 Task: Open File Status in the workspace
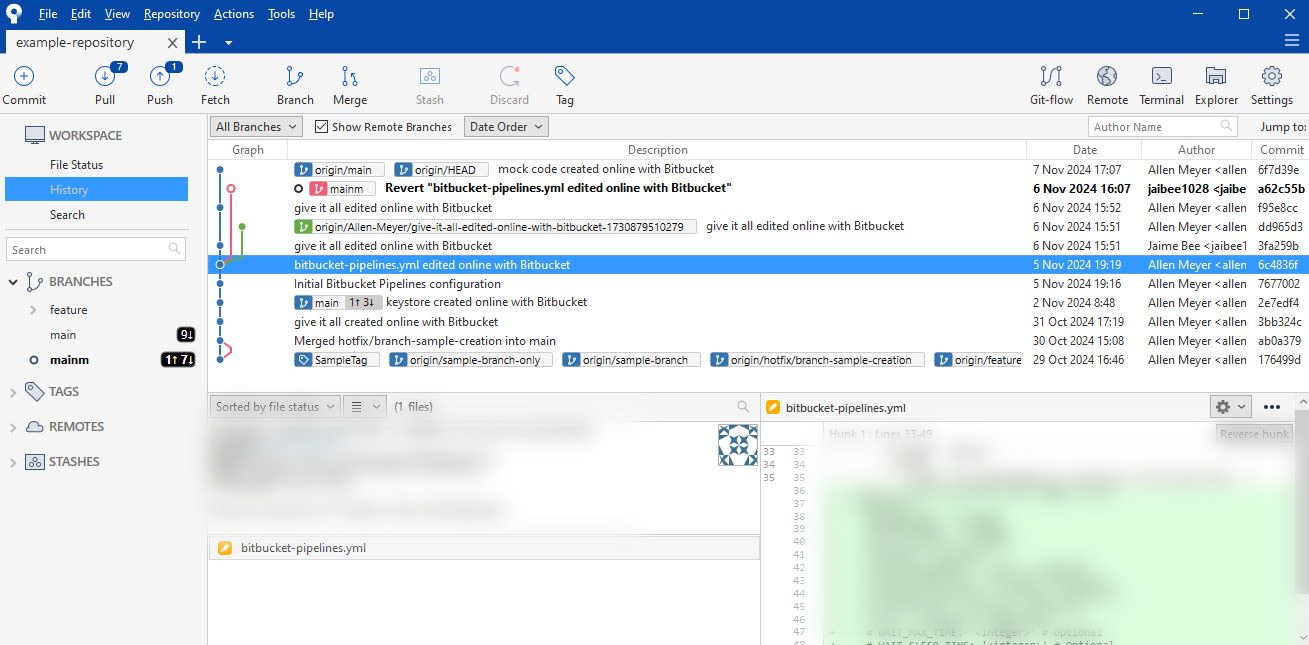click(x=76, y=165)
